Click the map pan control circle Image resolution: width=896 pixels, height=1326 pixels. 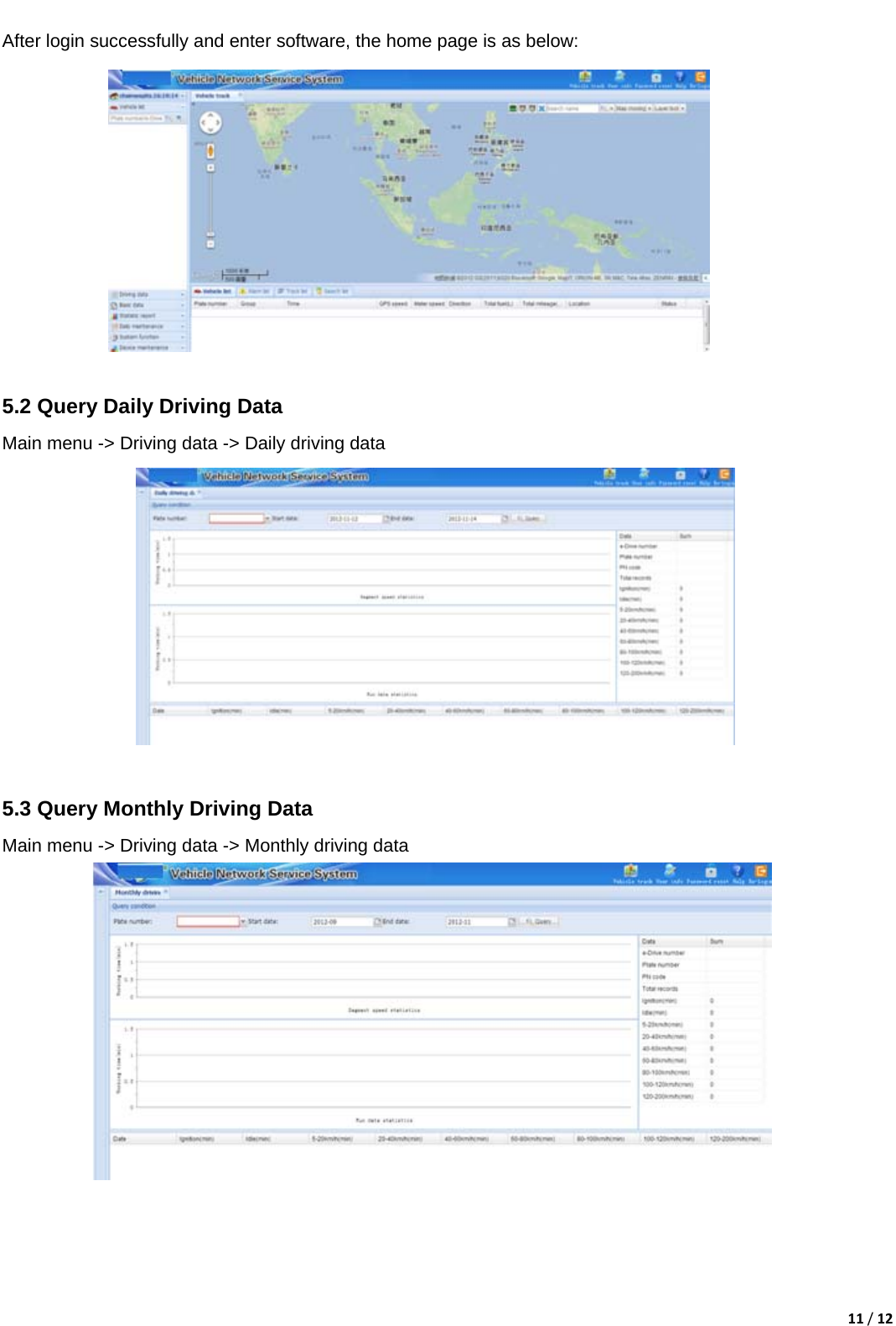[210, 123]
